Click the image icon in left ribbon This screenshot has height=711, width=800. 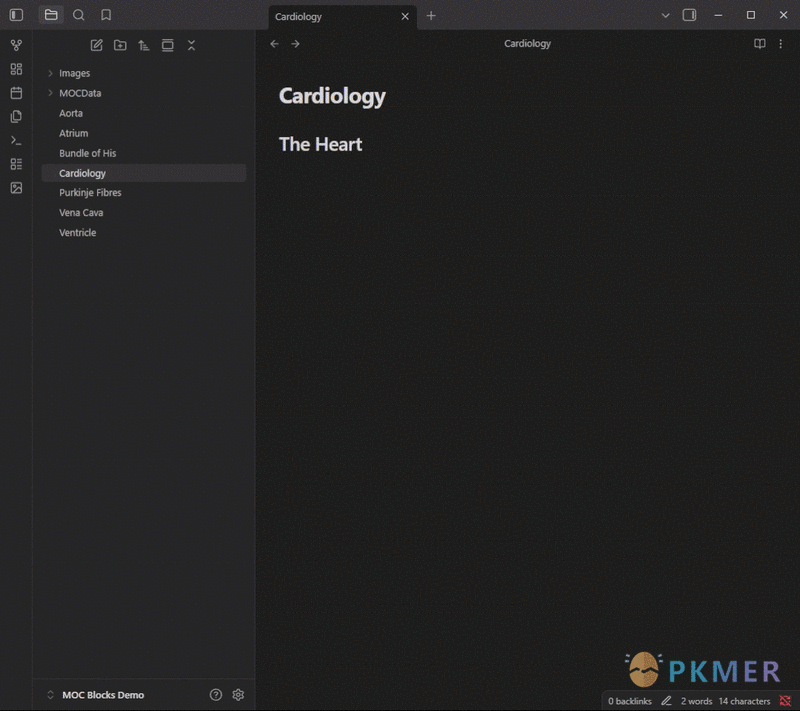tap(16, 188)
